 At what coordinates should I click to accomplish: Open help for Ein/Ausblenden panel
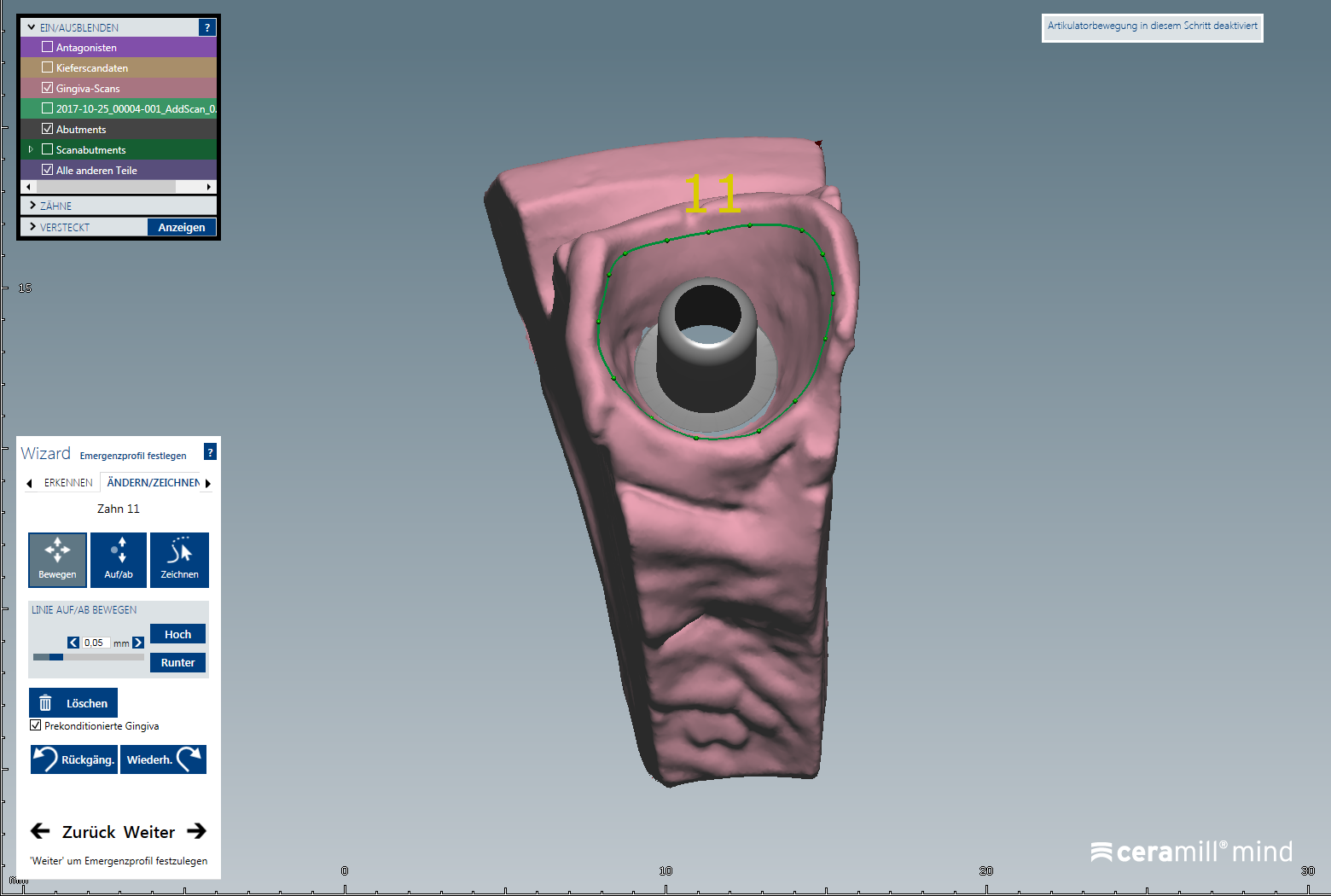pos(206,27)
